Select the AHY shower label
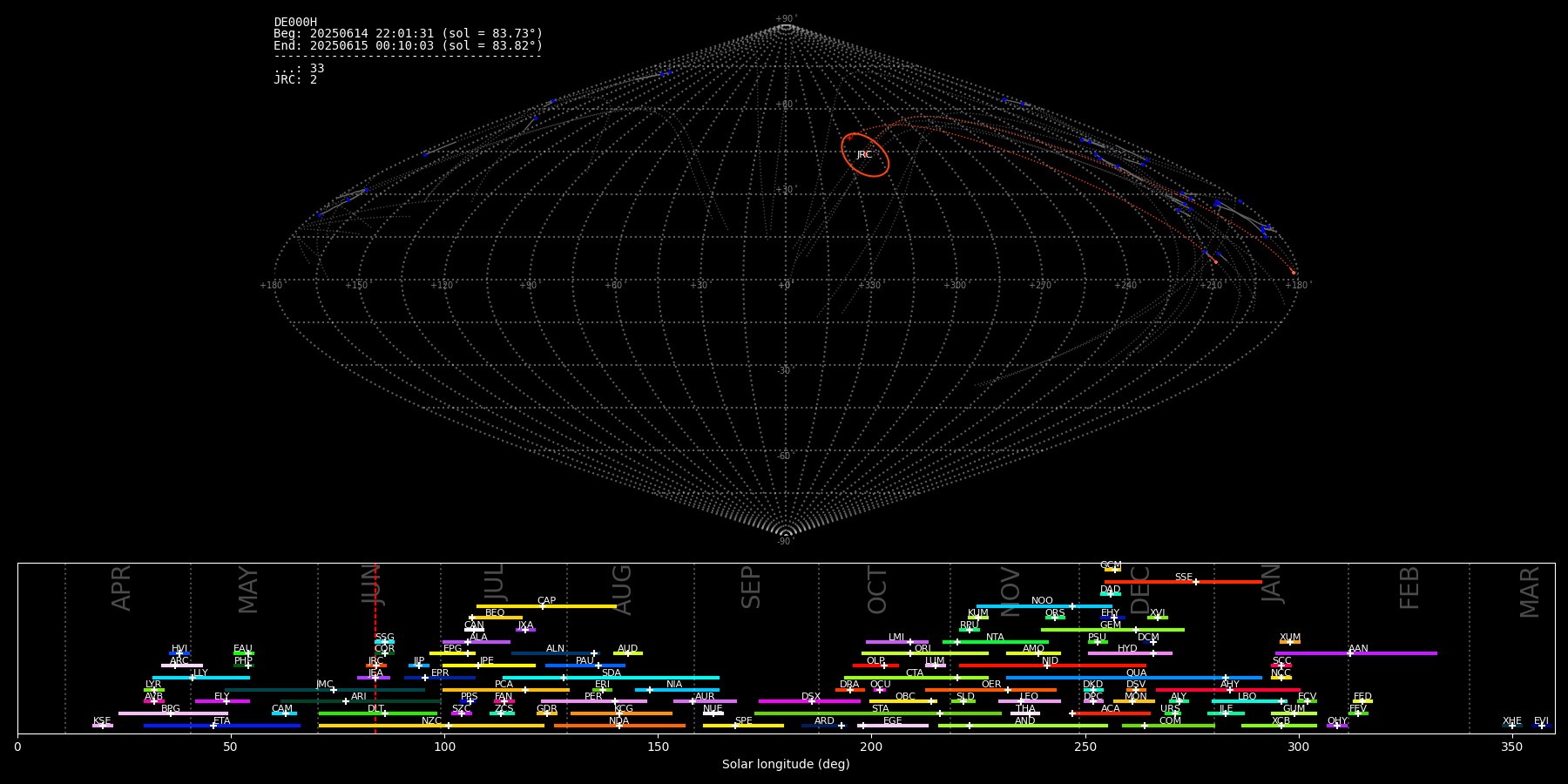The height and width of the screenshot is (784, 1568). pyautogui.click(x=1230, y=685)
